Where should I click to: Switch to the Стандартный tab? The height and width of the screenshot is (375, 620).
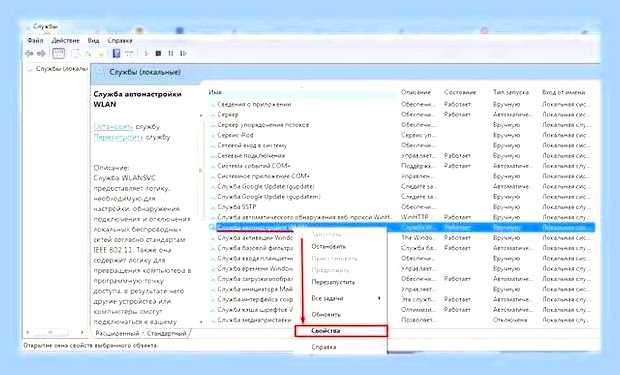166,333
